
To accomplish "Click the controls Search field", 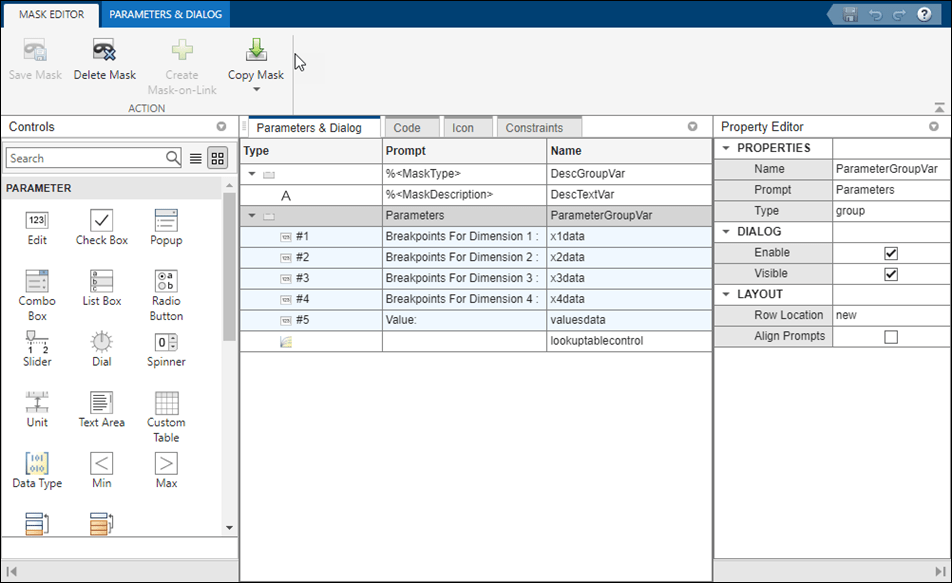I will coord(85,158).
